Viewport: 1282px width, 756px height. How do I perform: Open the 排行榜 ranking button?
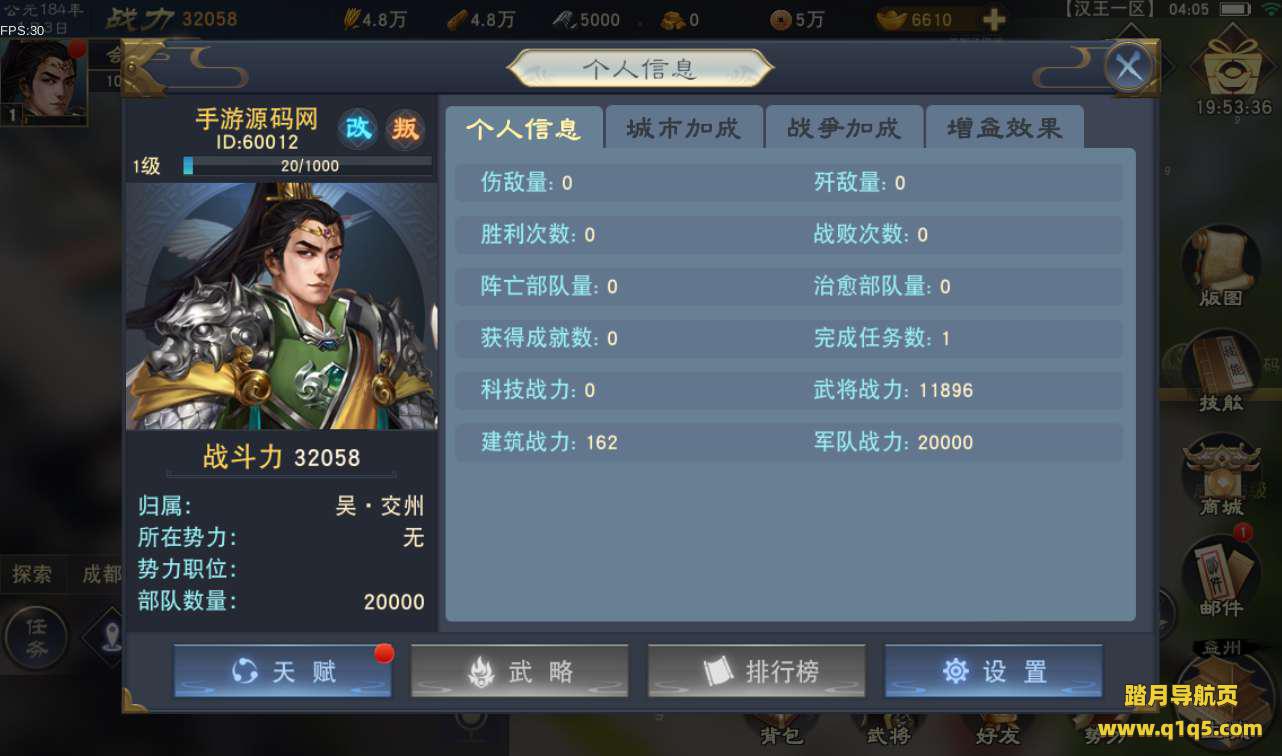click(x=757, y=671)
